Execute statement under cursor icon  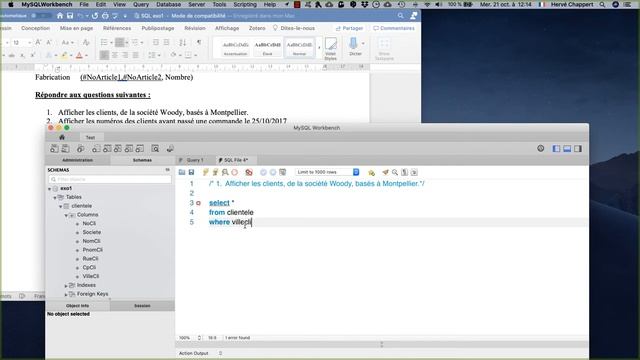click(215, 172)
